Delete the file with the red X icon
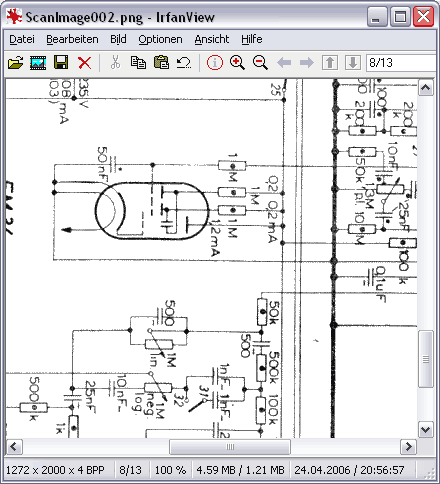Image resolution: width=440 pixels, height=484 pixels. [84, 63]
